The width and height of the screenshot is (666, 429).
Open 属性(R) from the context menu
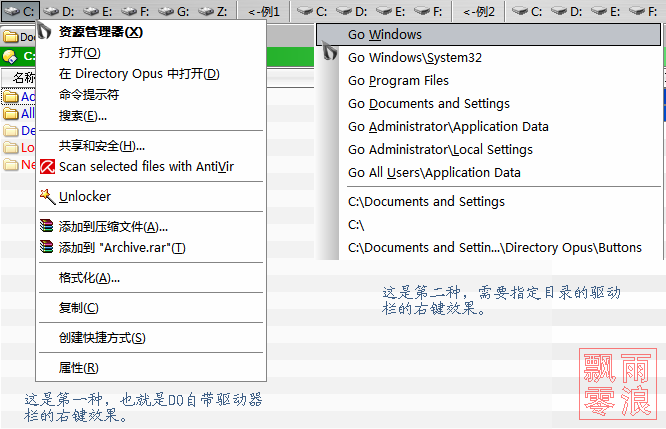[x=151, y=367]
